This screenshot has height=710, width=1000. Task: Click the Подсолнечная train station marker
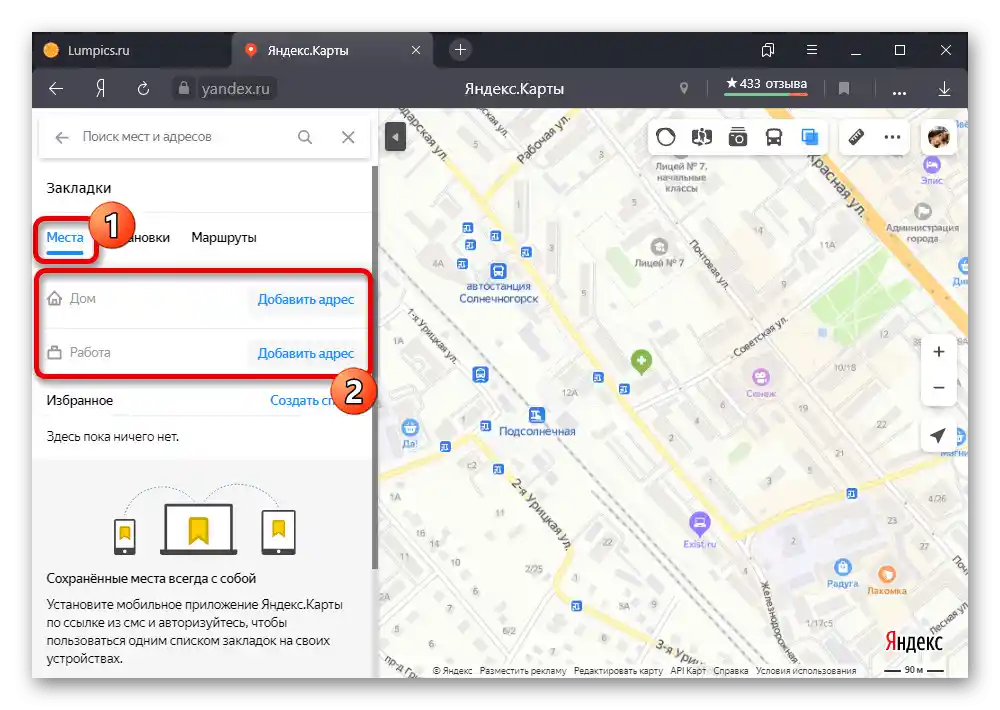[x=537, y=415]
